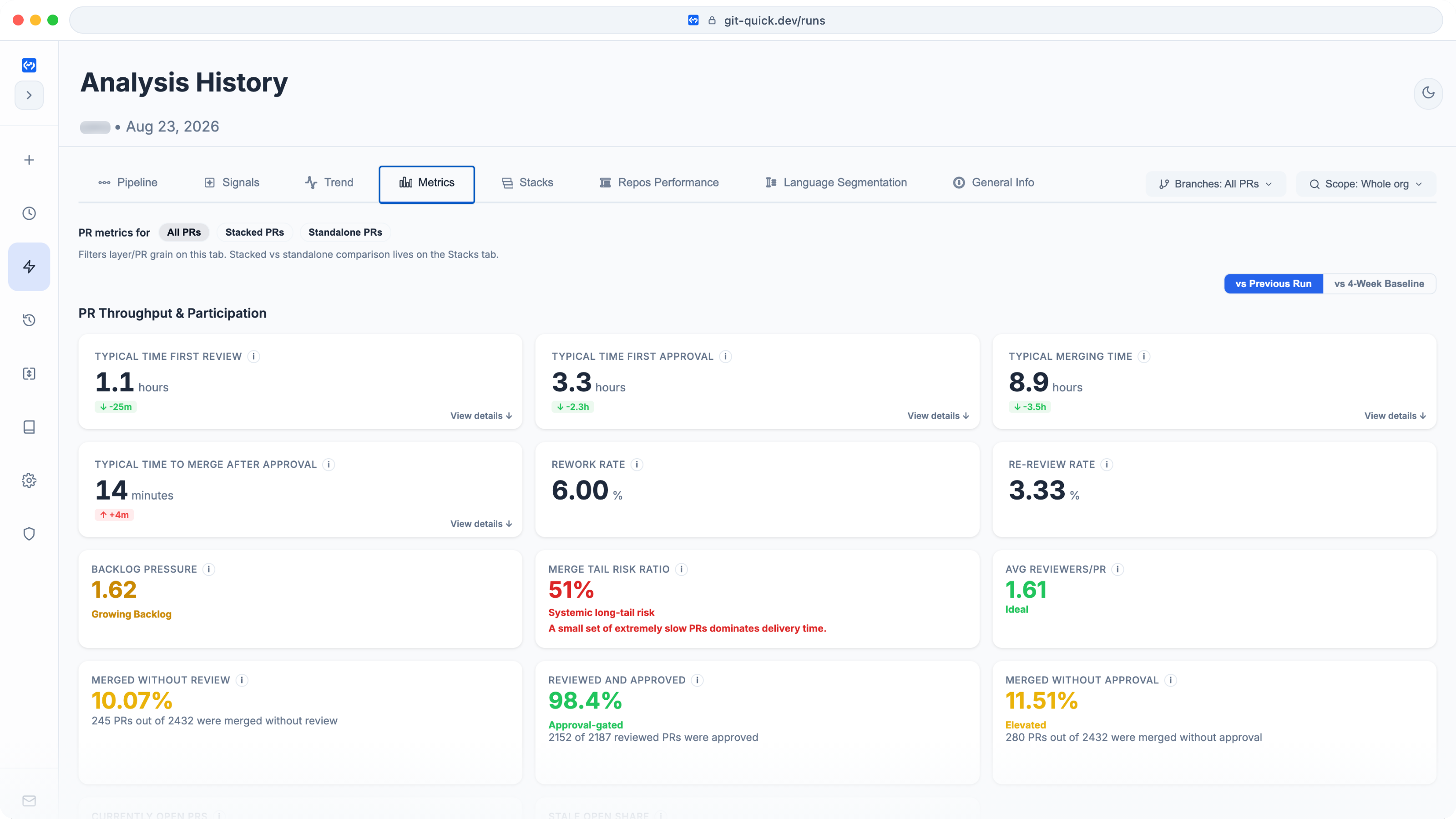The image size is (1456, 819).
Task: View details for Typical Time First Approval
Action: 938,415
